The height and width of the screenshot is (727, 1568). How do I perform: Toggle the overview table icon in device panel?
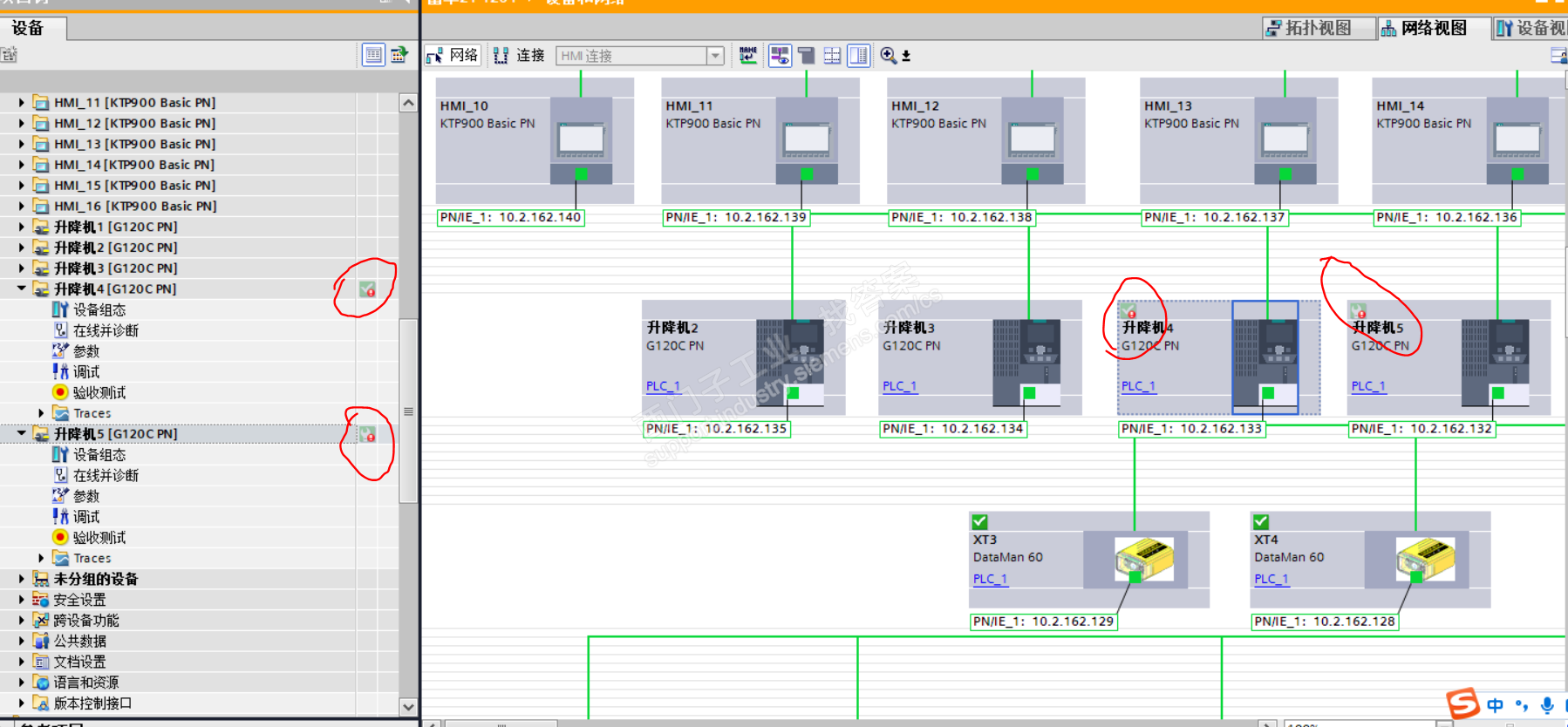[373, 55]
